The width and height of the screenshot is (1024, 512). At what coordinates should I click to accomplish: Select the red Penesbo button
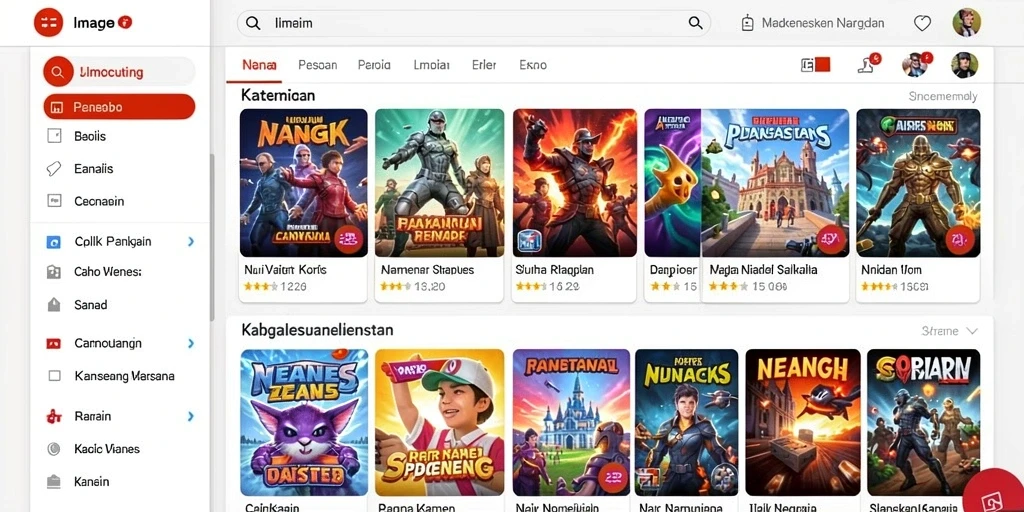(120, 106)
